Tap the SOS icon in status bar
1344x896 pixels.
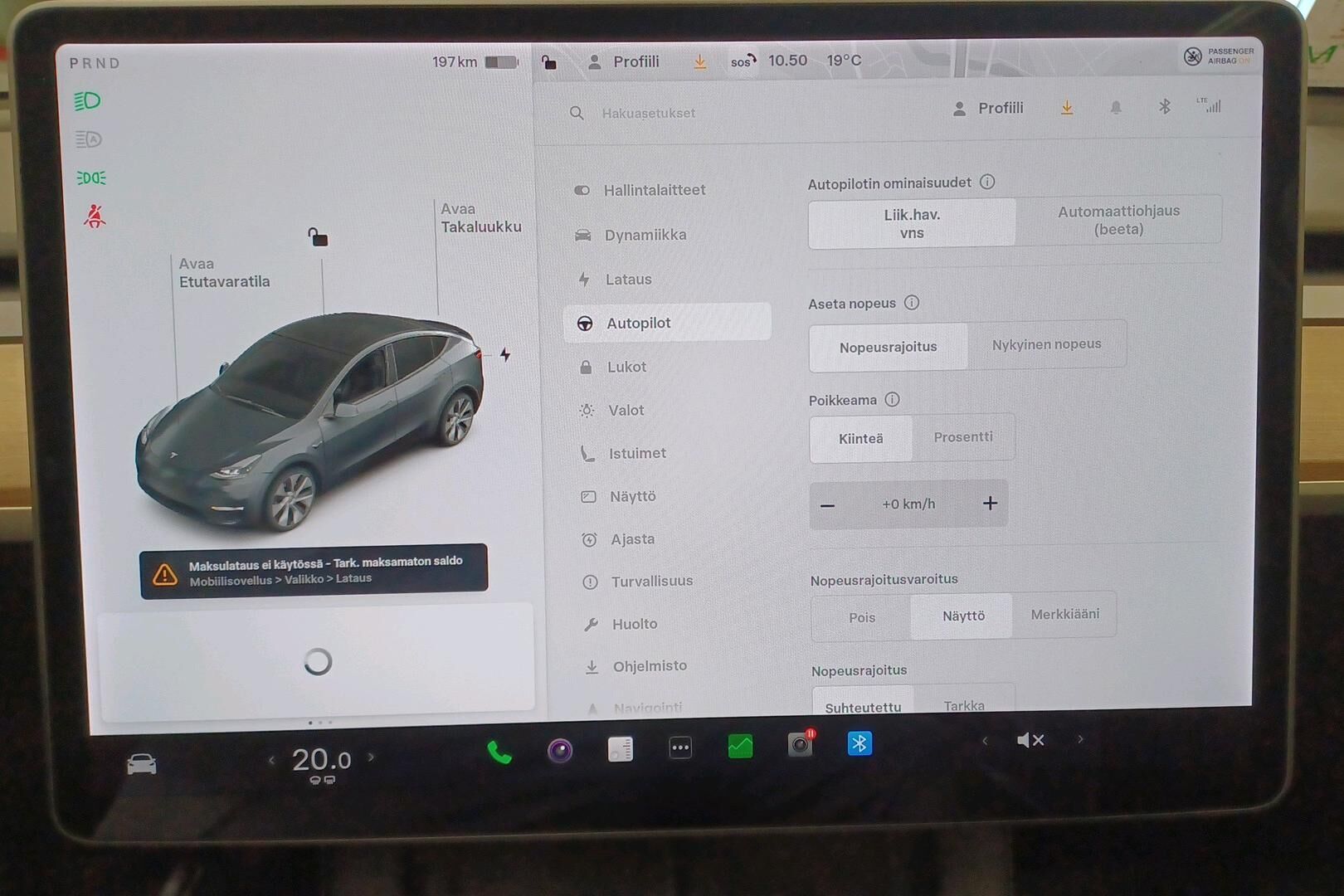[743, 61]
